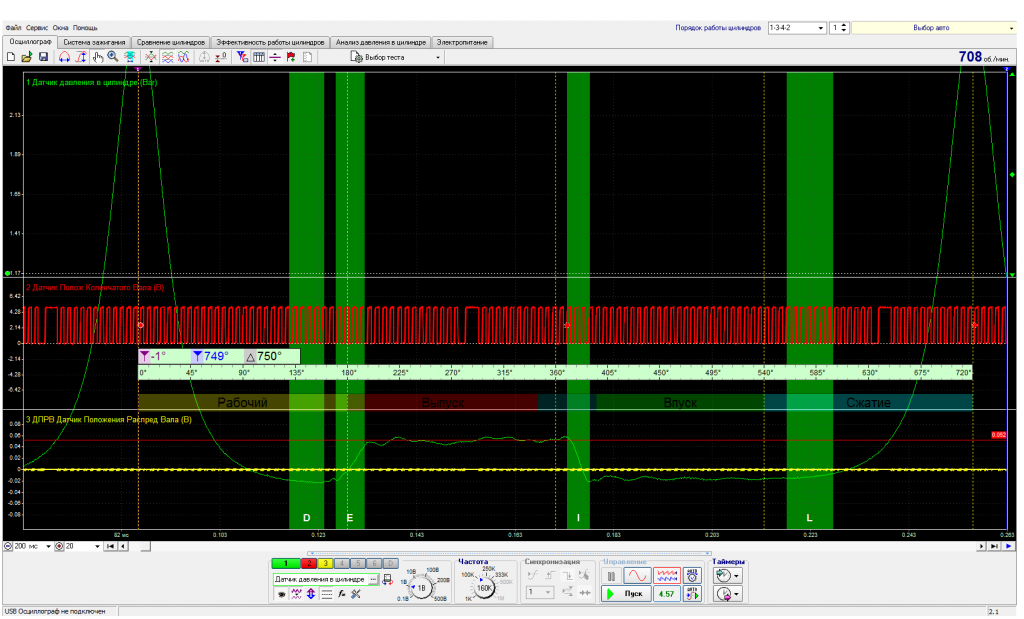Open the Сервис menu
The width and height of the screenshot is (1024, 619).
(x=37, y=28)
